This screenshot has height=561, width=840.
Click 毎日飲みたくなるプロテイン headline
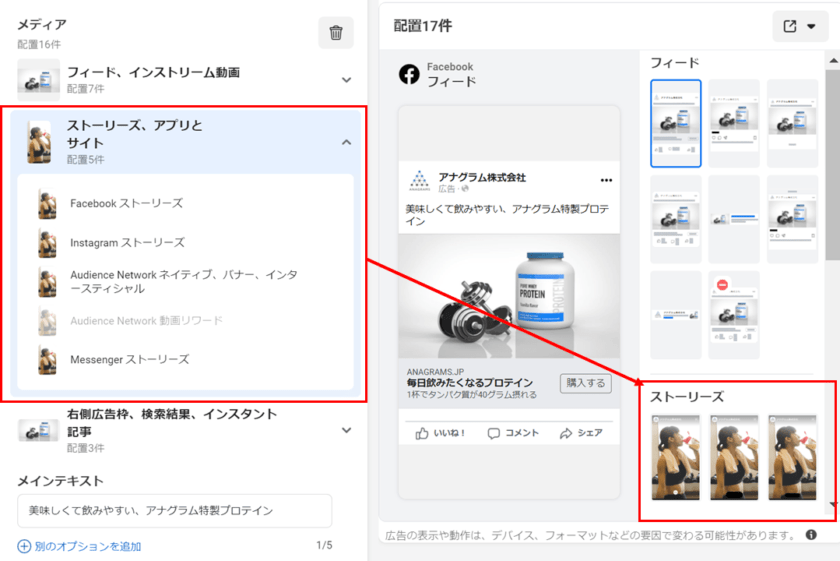[x=470, y=383]
